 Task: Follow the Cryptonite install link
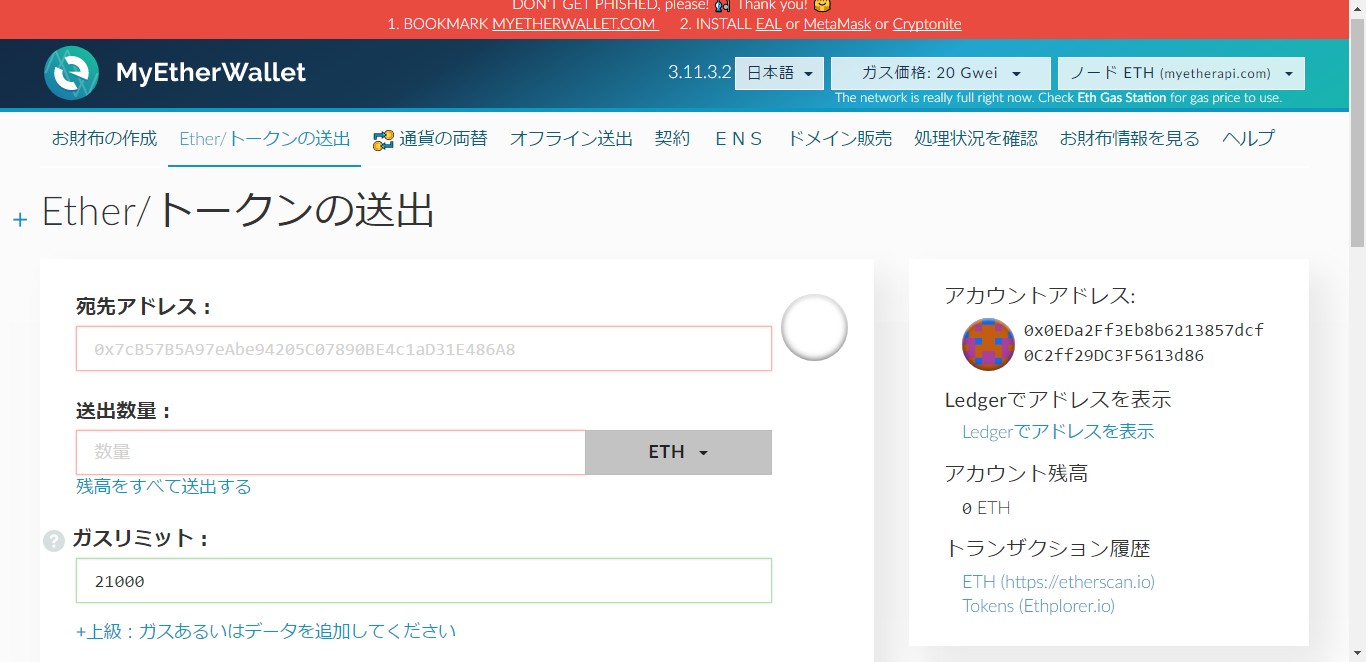point(927,23)
